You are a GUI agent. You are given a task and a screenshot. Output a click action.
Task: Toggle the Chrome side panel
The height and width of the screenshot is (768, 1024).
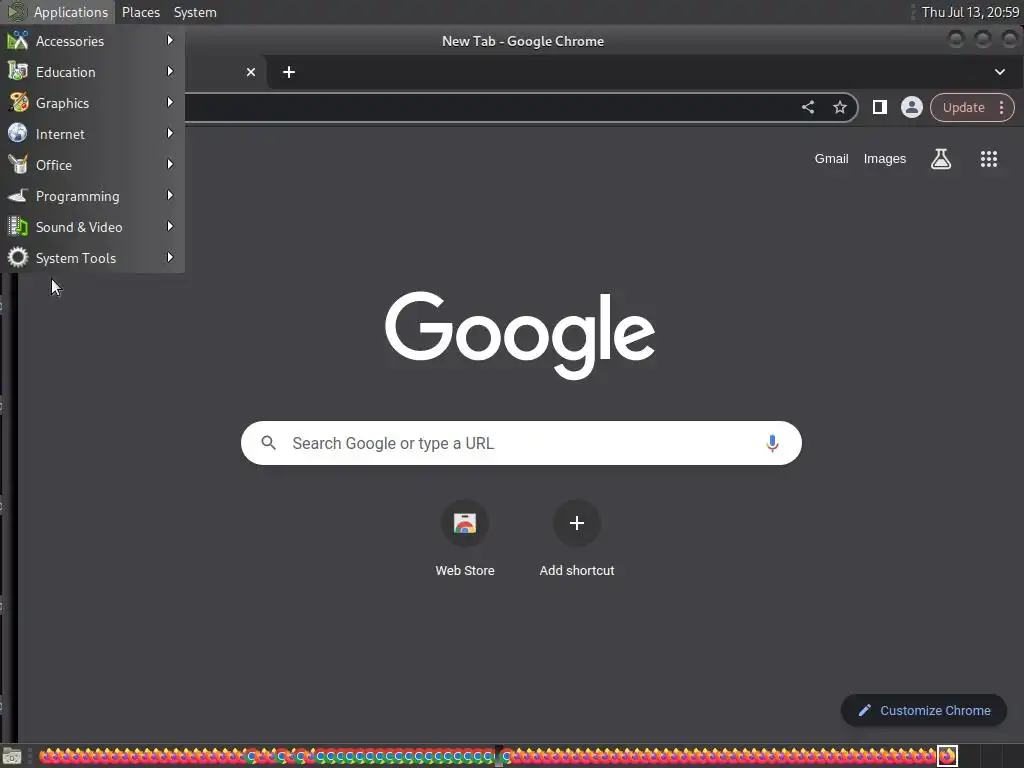pos(880,107)
